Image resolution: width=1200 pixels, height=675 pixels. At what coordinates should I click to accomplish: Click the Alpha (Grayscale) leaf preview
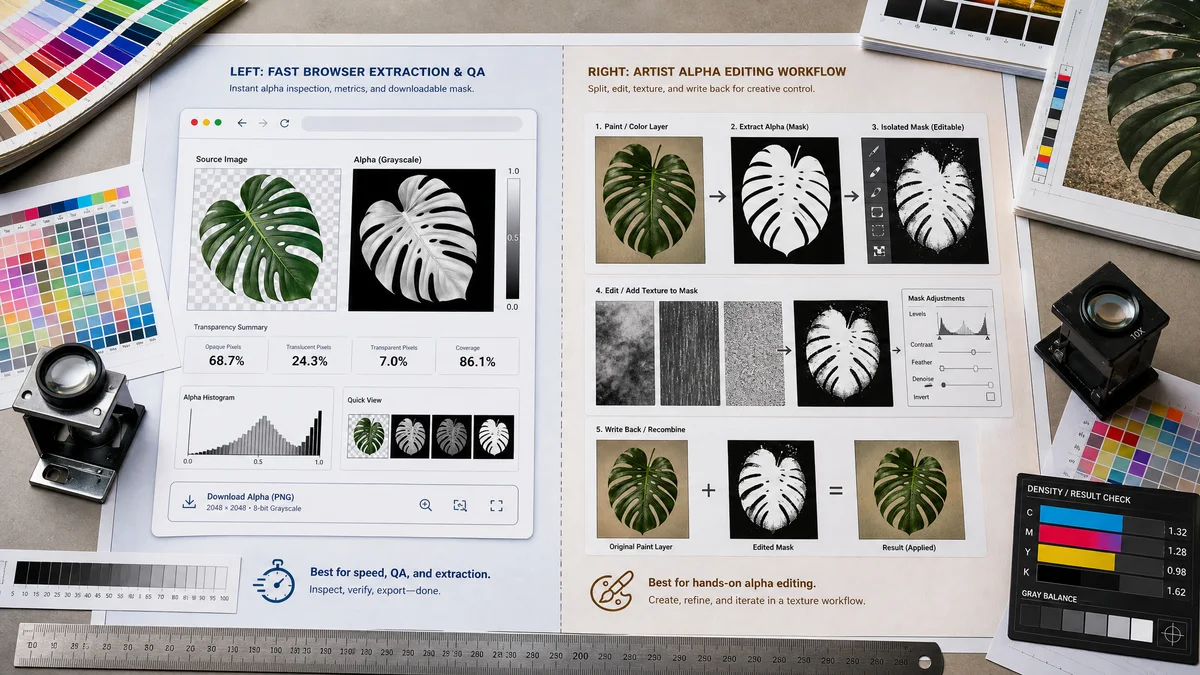pos(422,239)
